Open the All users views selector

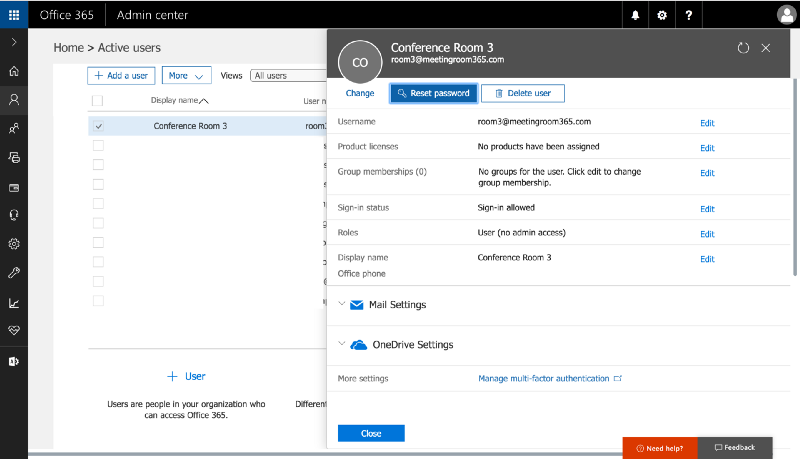(288, 75)
